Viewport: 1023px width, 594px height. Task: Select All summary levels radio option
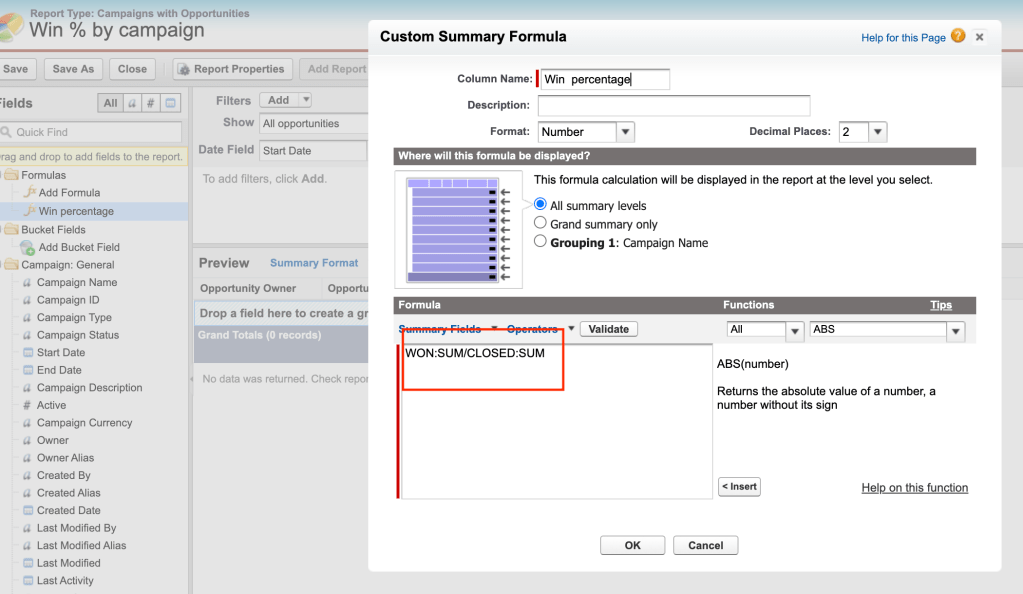click(x=541, y=205)
